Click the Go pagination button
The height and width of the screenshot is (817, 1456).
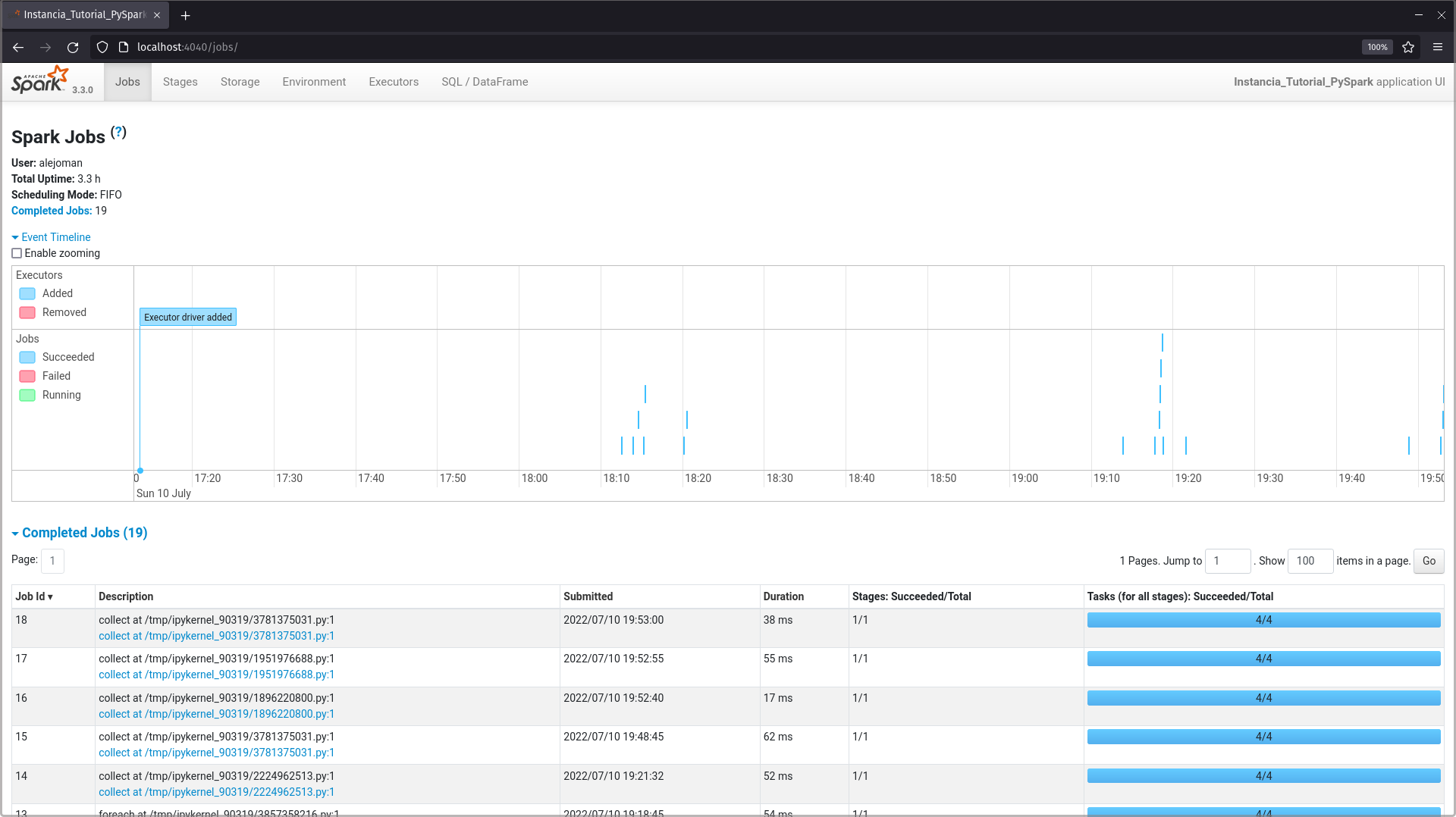[1429, 561]
